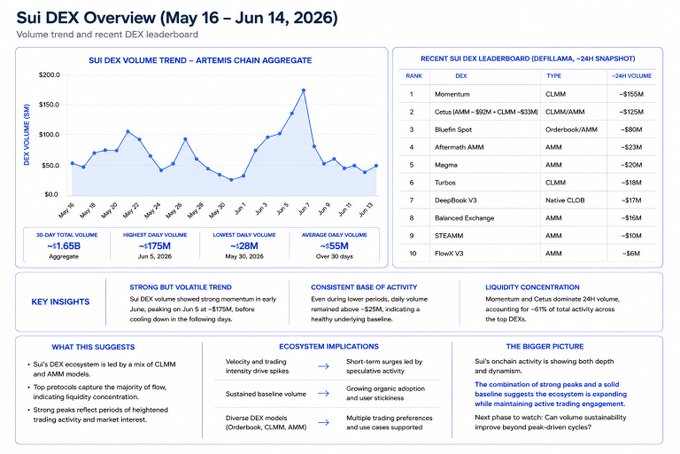Select "Magma" in the leaderboard
The width and height of the screenshot is (680, 454).
[x=446, y=165]
